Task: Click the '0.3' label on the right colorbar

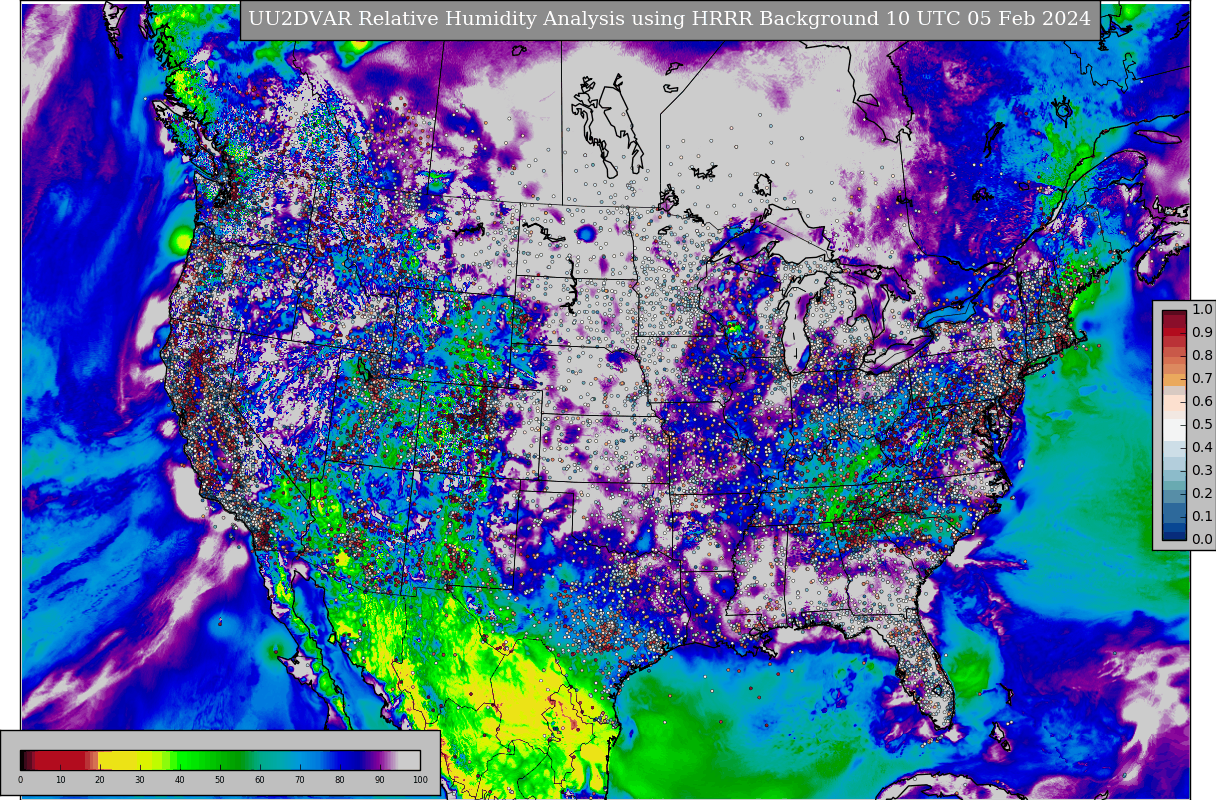Action: 1202,470
